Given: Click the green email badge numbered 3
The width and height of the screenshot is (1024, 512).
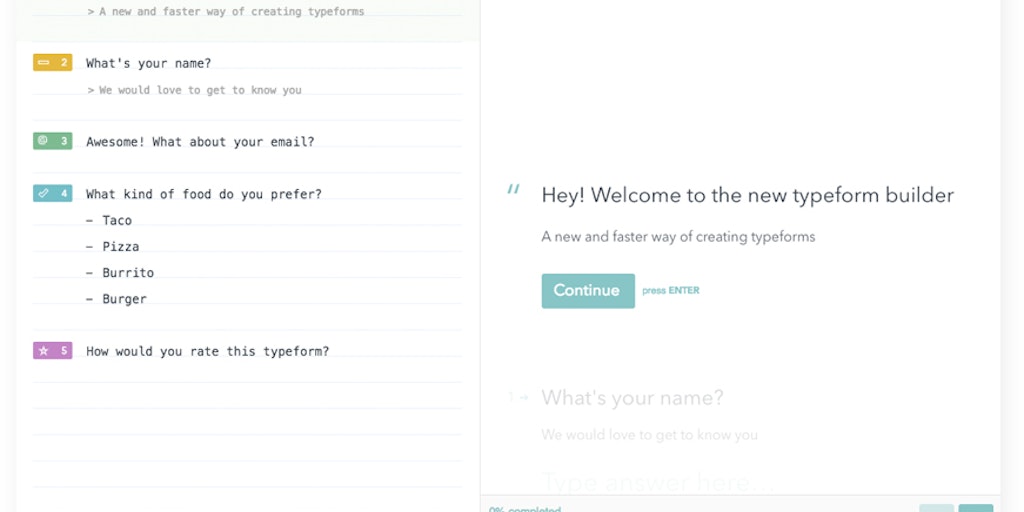Looking at the screenshot, I should (52, 140).
